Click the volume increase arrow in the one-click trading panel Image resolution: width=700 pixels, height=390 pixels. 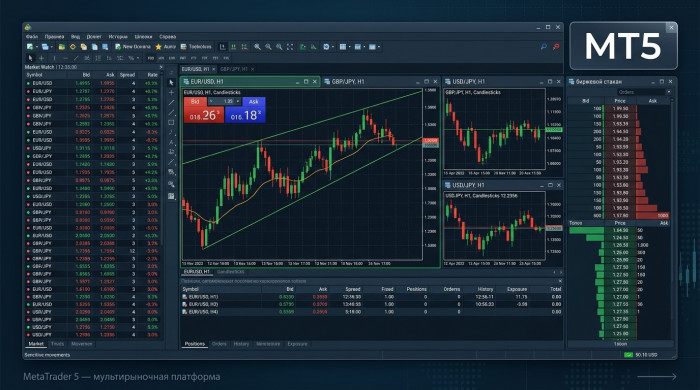tap(238, 101)
